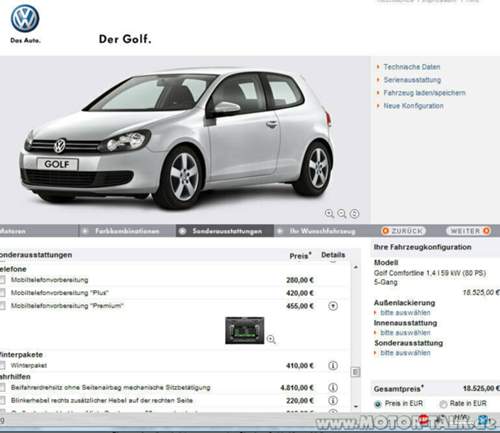Click the Golf Comfortline model description
The width and height of the screenshot is (500, 433).
[x=430, y=277]
